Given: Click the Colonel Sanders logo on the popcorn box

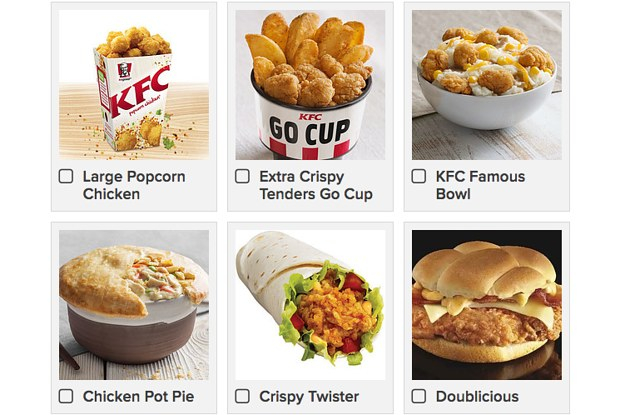Looking at the screenshot, I should point(124,72).
